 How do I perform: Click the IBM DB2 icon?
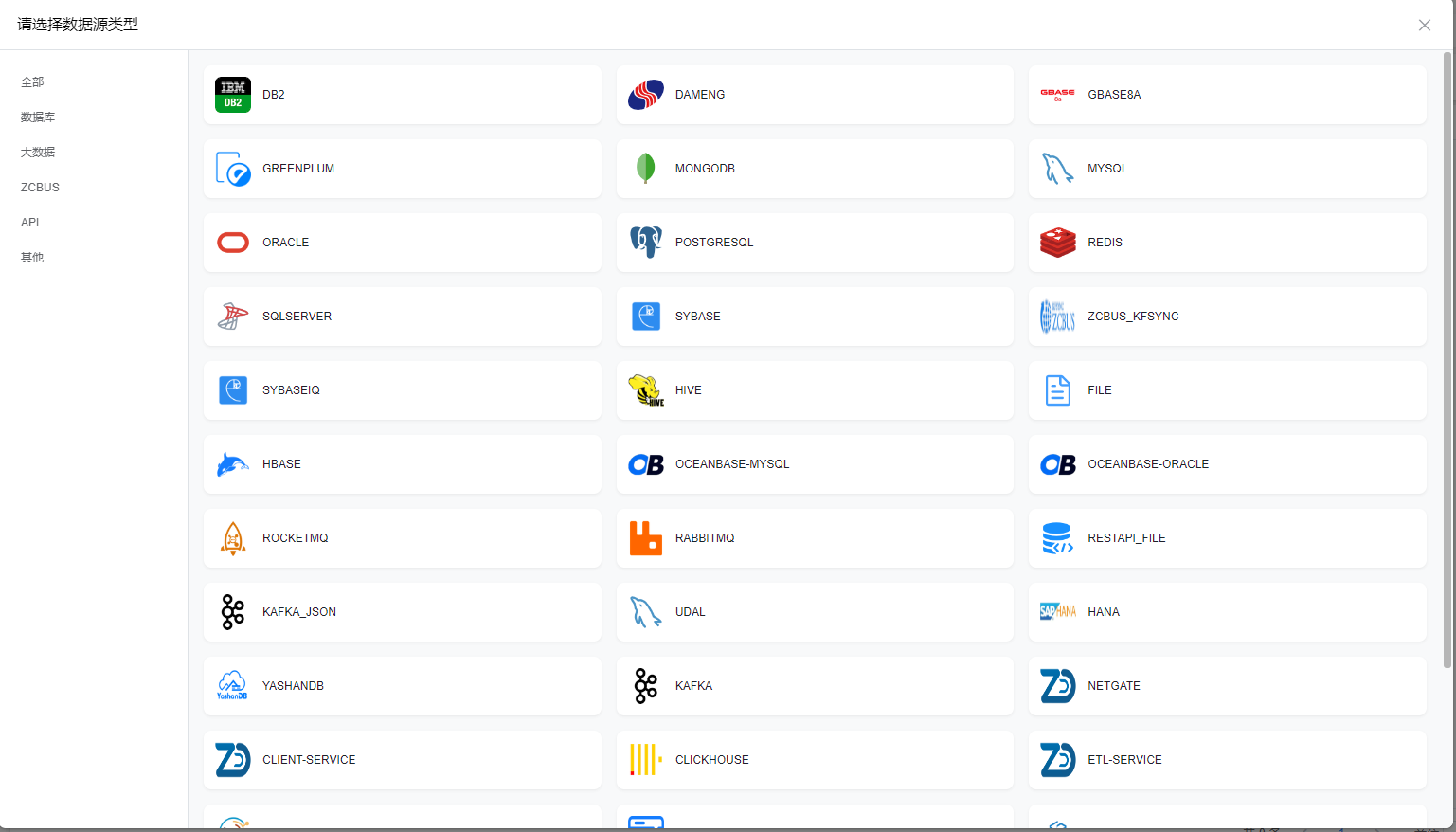tap(233, 95)
